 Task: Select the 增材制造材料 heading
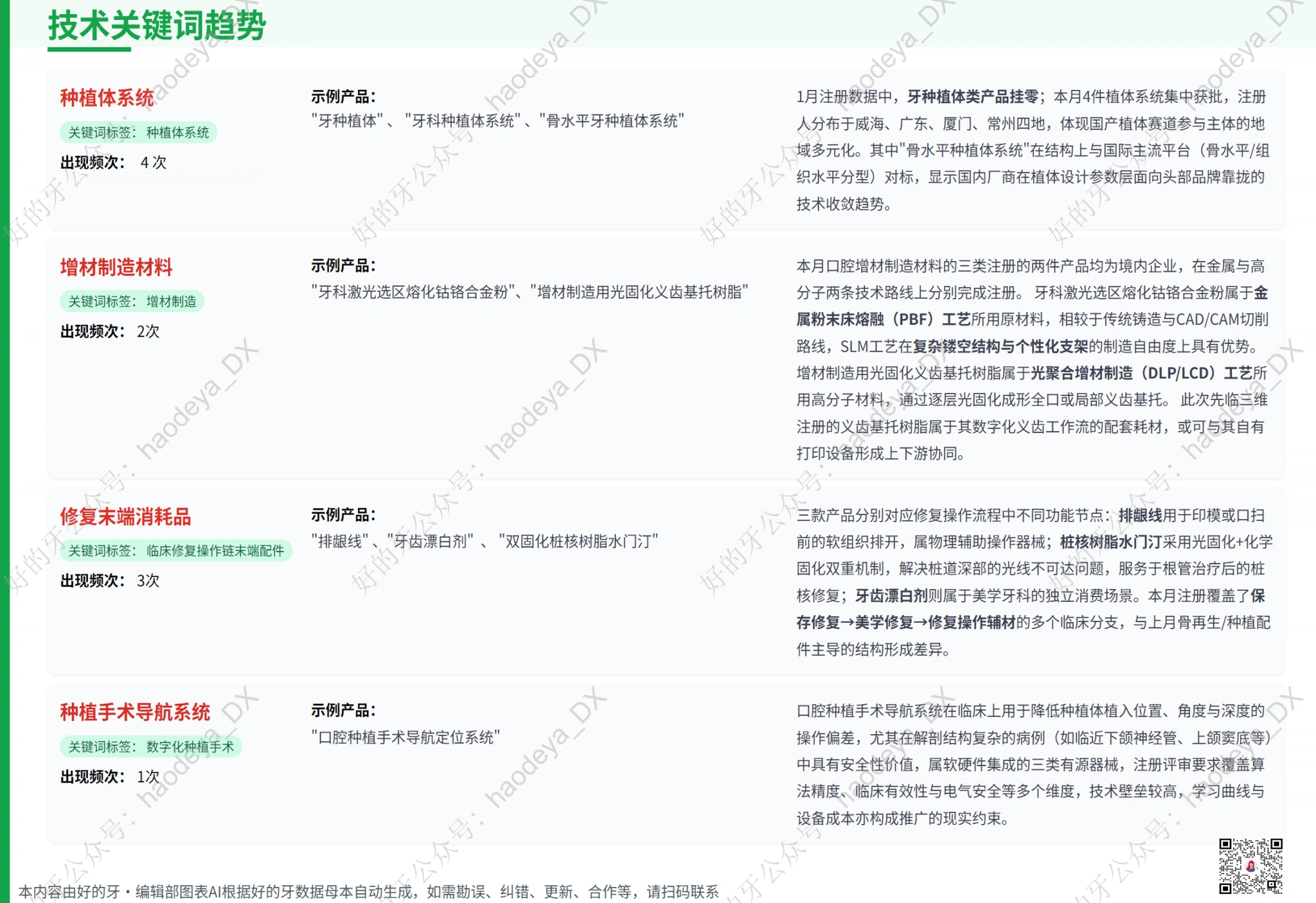click(x=116, y=267)
